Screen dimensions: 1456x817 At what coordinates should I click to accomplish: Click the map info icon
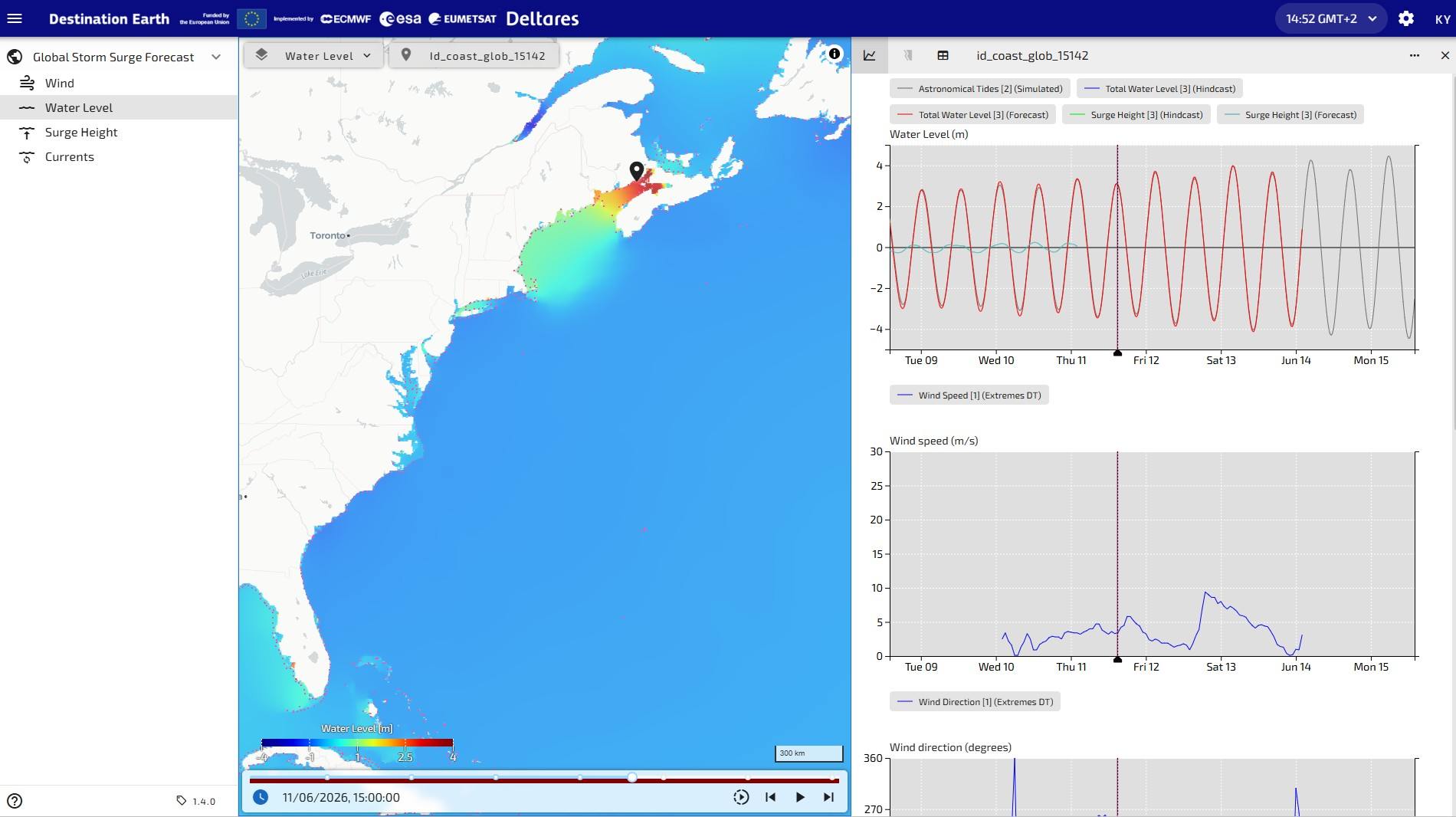tap(835, 54)
